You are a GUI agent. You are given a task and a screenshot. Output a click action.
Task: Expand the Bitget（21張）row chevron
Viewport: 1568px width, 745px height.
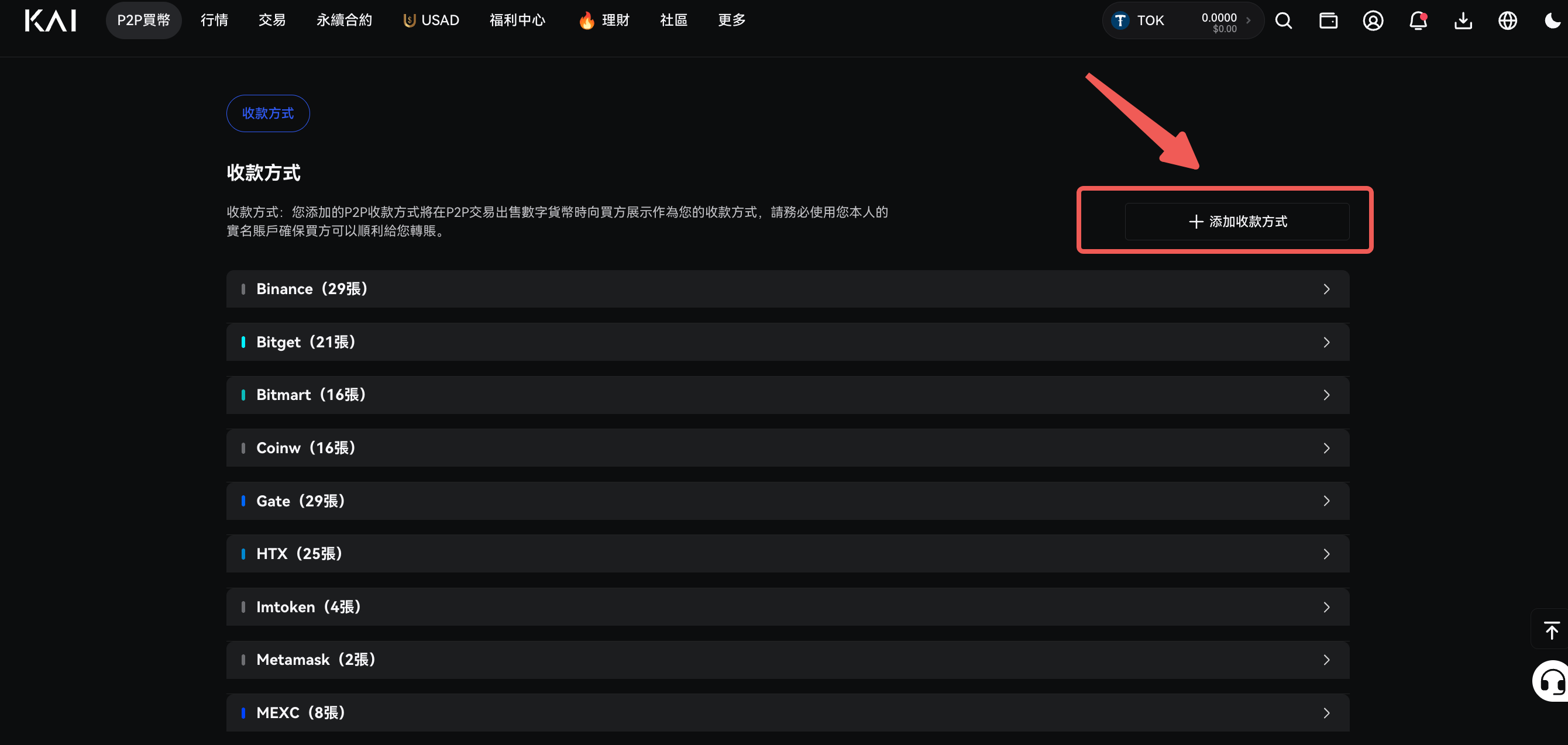click(x=1326, y=343)
